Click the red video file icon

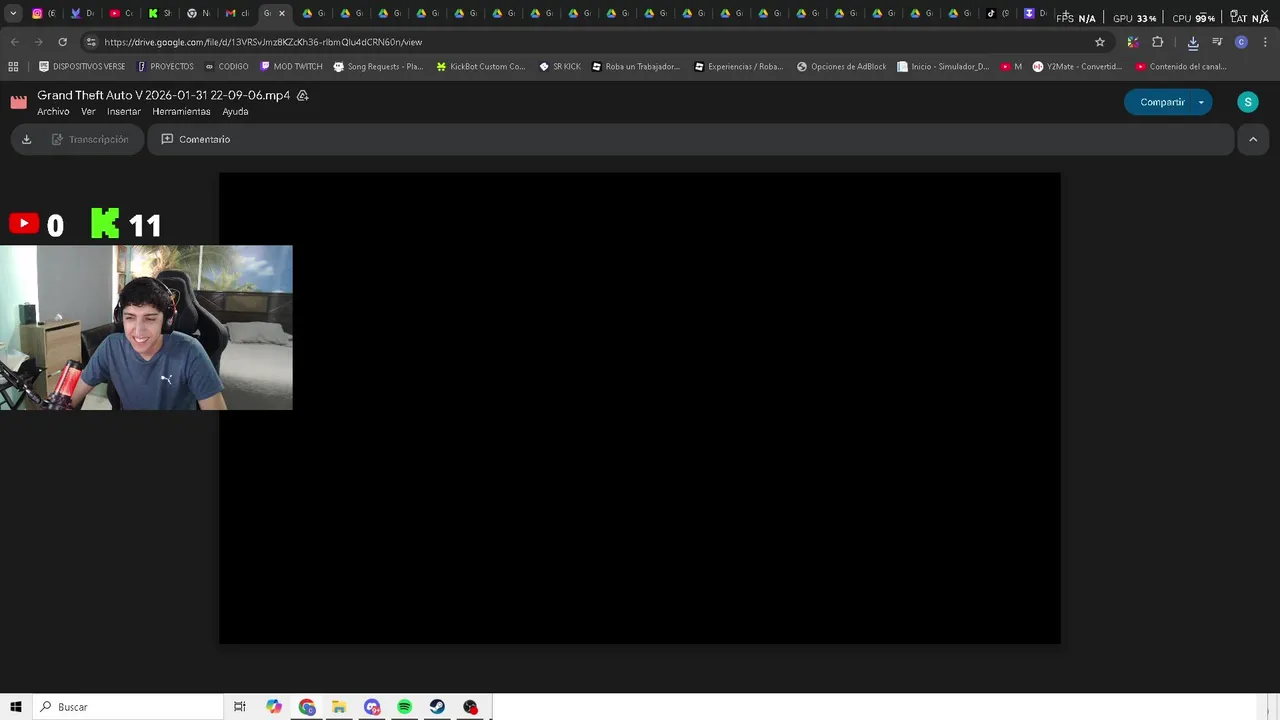[18, 102]
